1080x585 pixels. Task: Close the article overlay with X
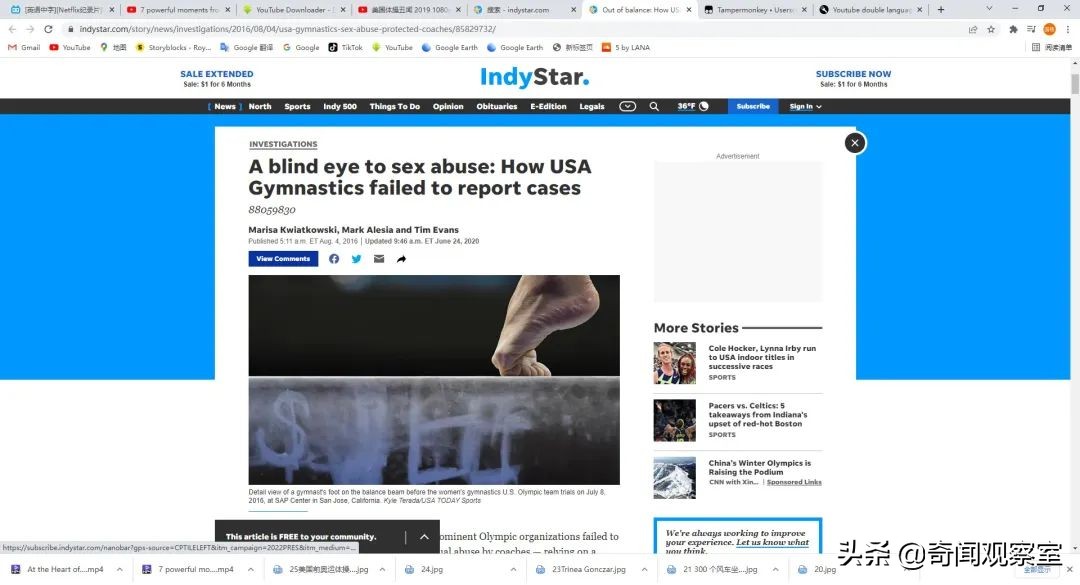pos(855,143)
